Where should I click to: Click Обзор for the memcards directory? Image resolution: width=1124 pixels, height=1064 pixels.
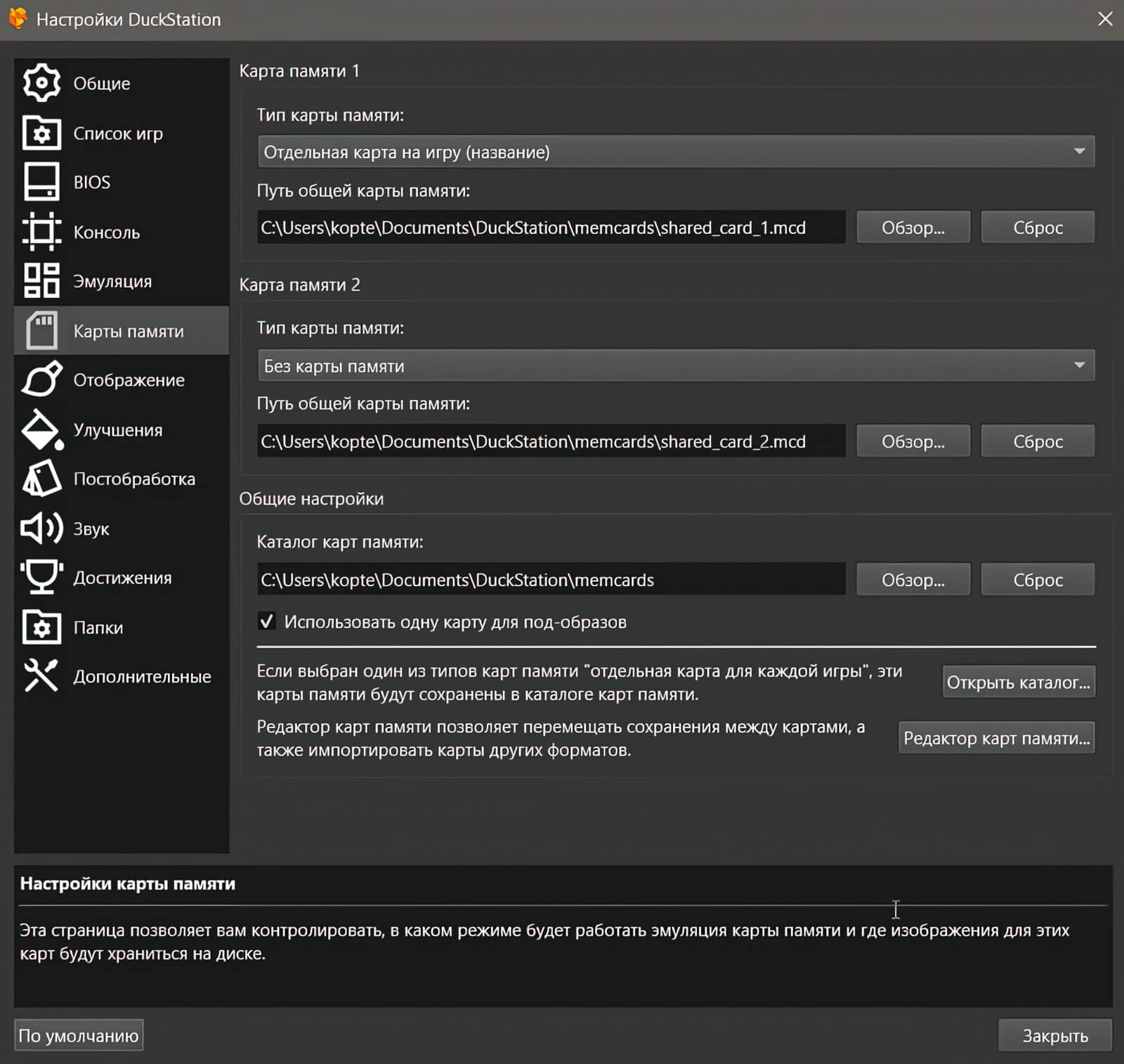coord(913,580)
